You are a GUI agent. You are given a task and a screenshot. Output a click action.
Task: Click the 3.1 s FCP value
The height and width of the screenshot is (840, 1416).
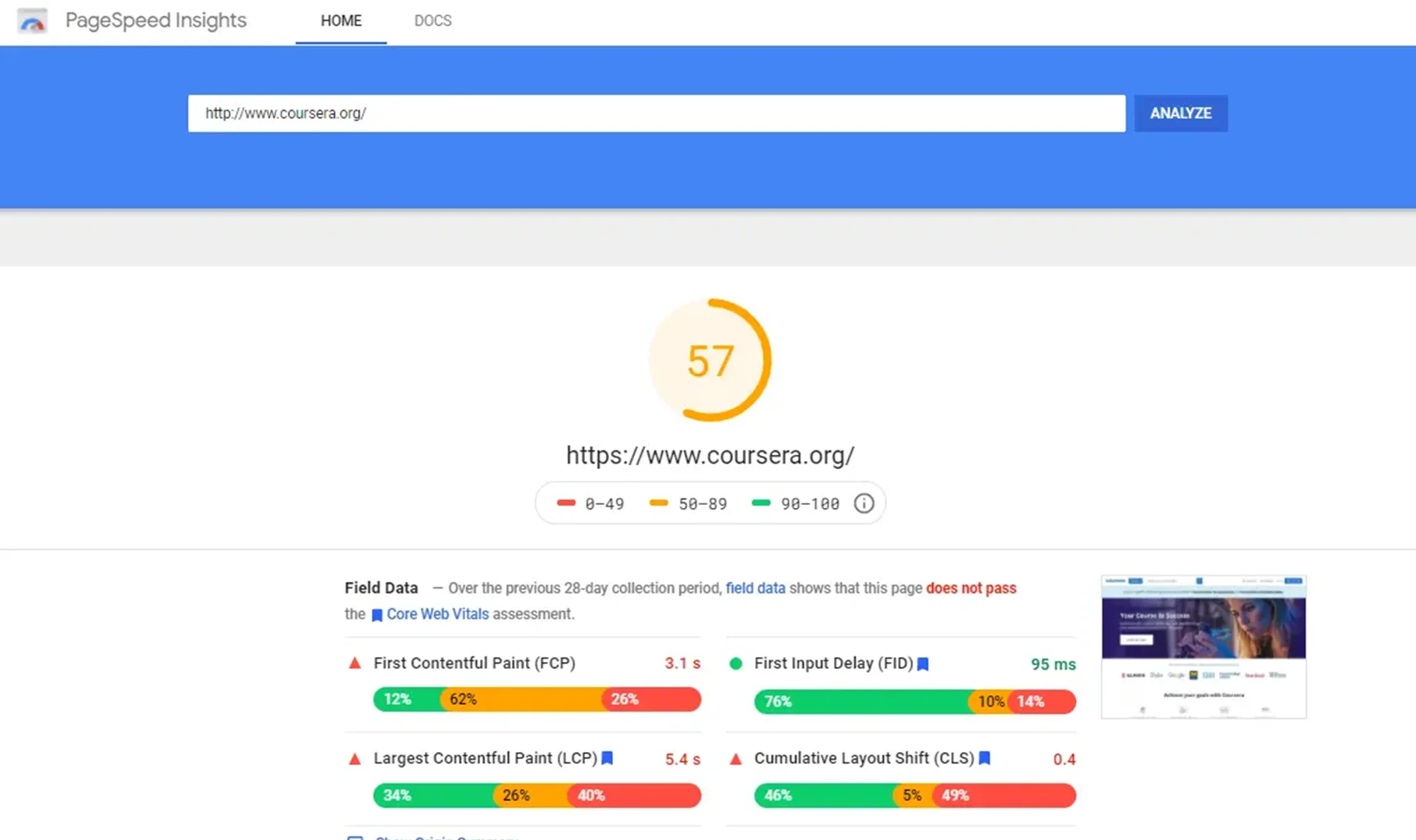coord(682,663)
